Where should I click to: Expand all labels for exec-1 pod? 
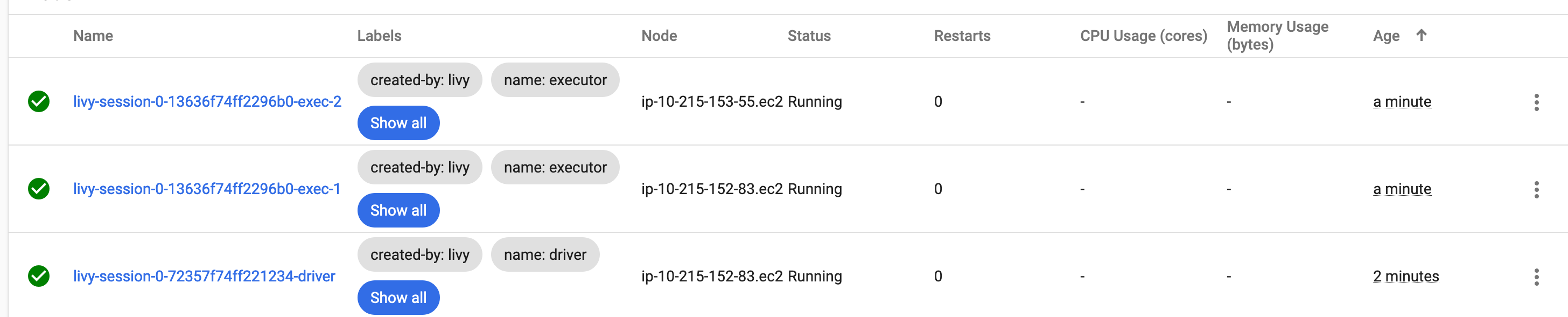click(398, 210)
